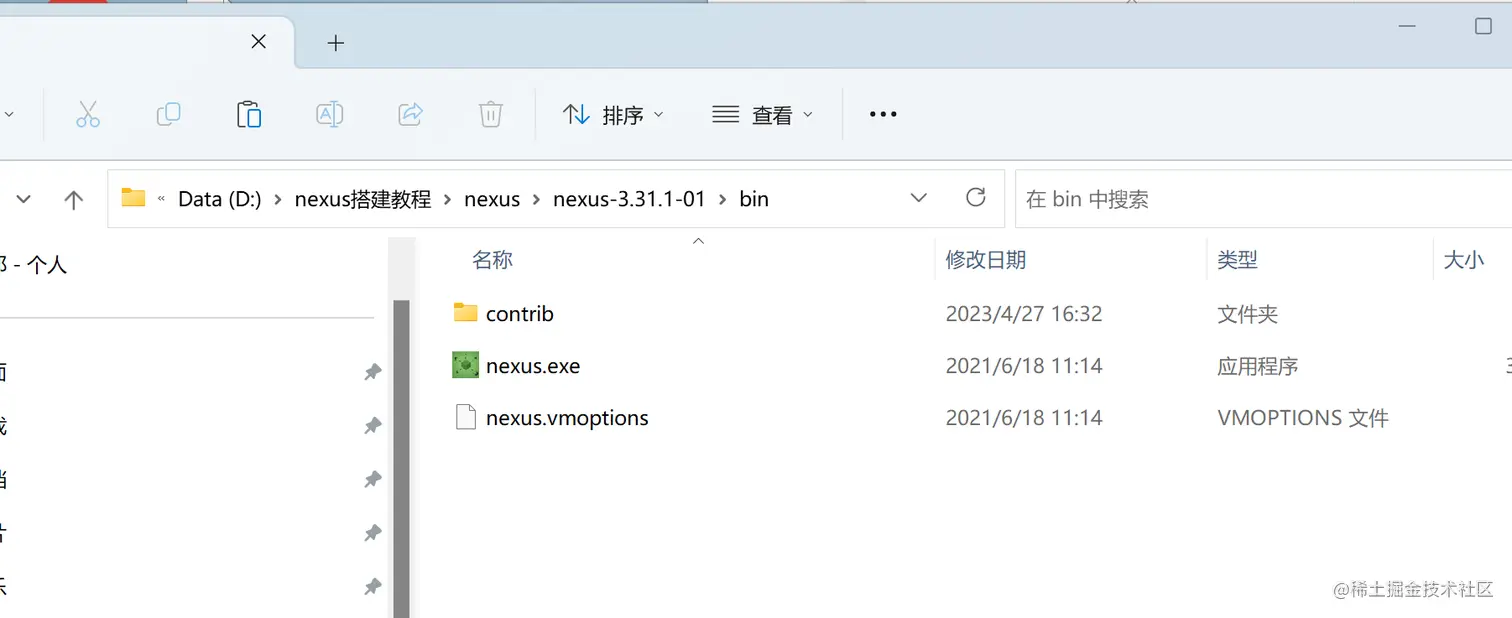Click the Cut scissors icon

88,115
